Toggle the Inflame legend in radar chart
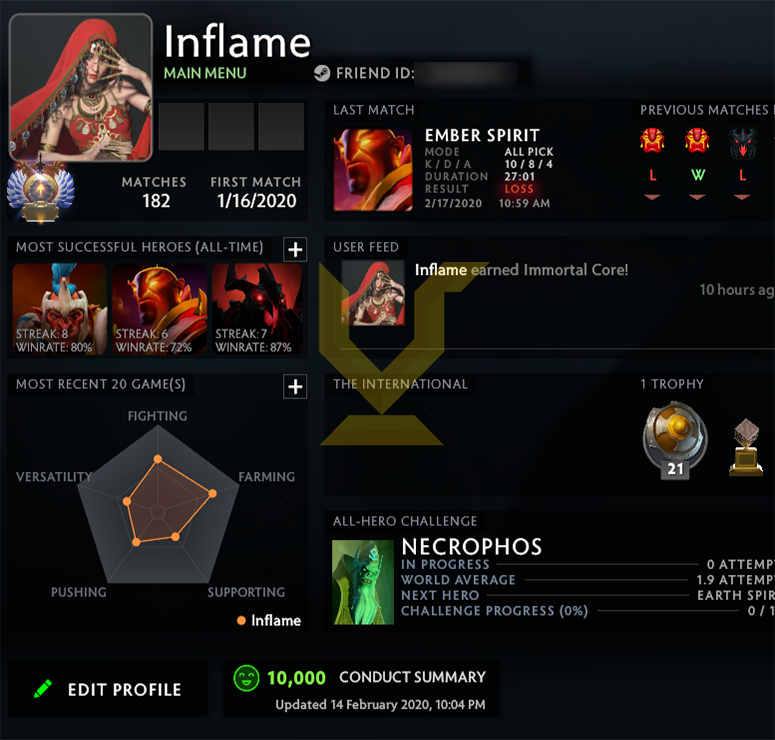The width and height of the screenshot is (775, 740). pos(269,620)
